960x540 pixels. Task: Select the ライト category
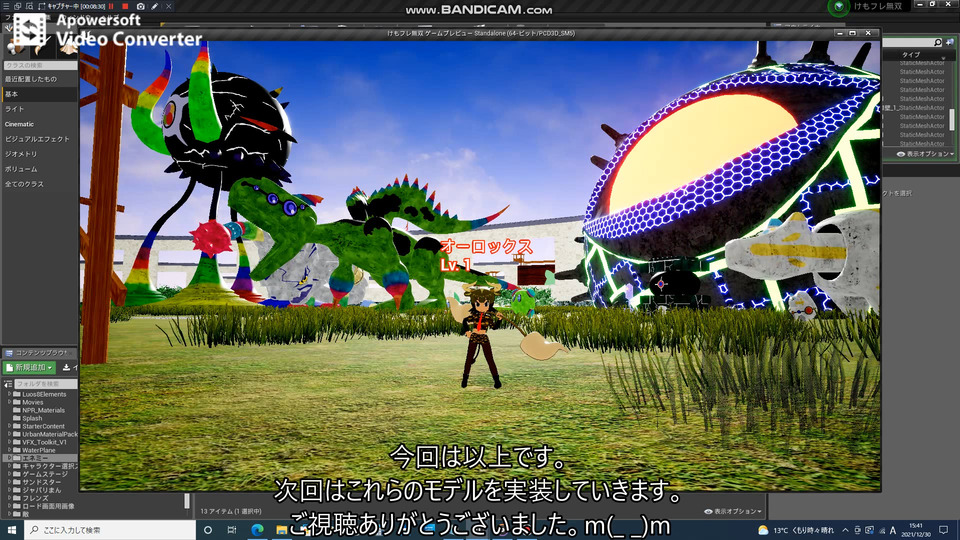[x=39, y=109]
